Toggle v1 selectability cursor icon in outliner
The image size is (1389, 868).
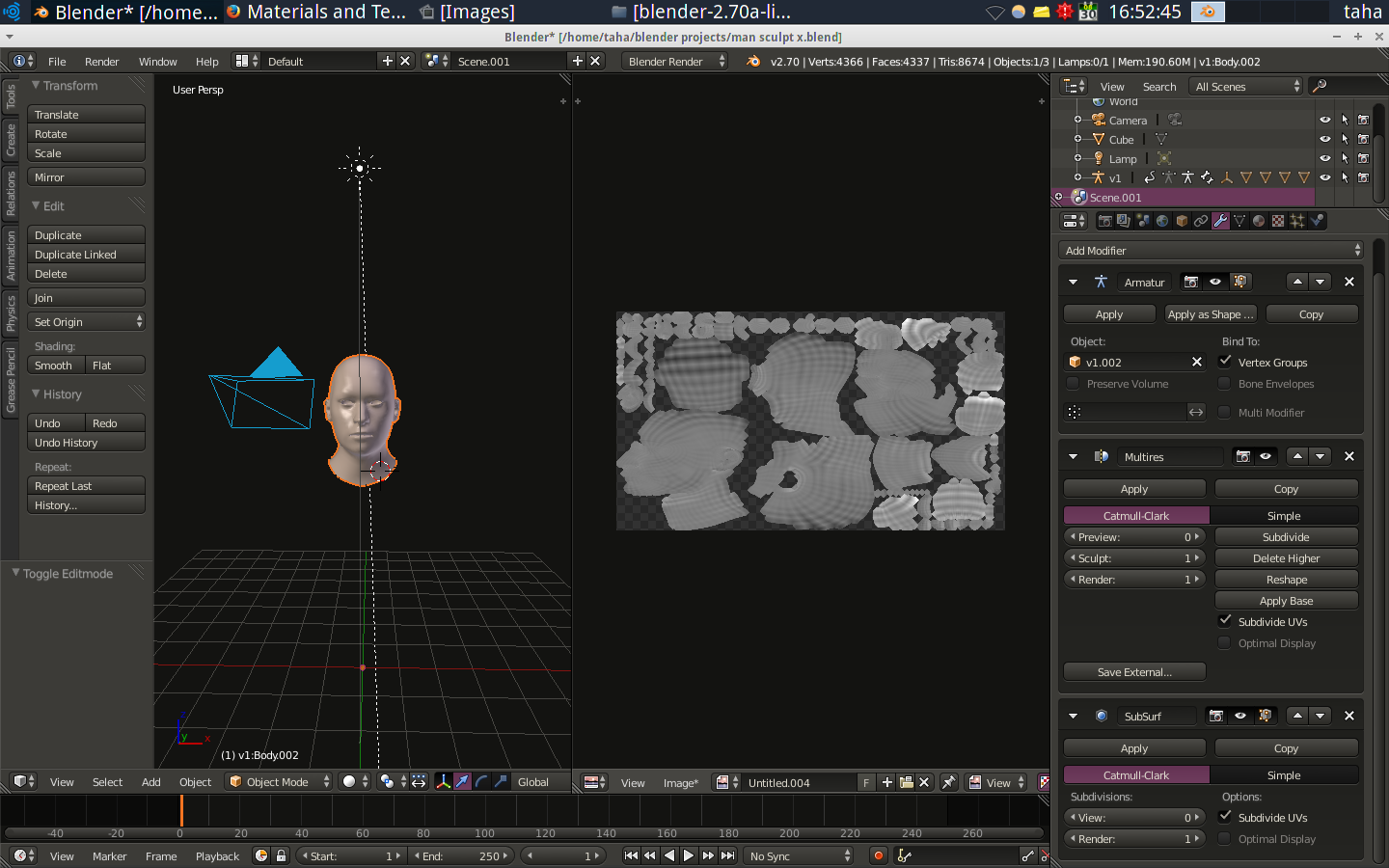pyautogui.click(x=1344, y=177)
